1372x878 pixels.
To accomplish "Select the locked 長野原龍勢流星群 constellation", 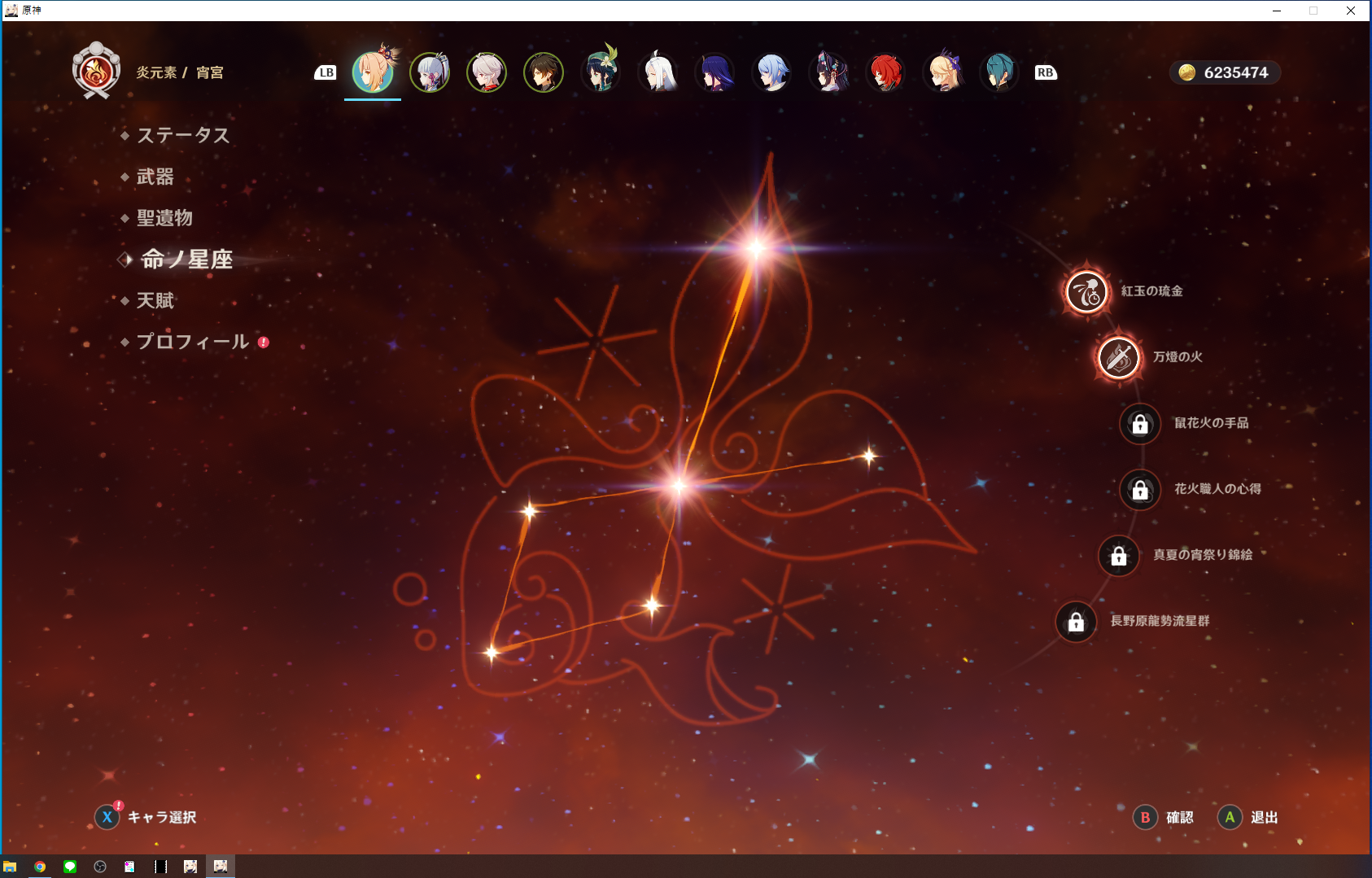I will (1076, 622).
